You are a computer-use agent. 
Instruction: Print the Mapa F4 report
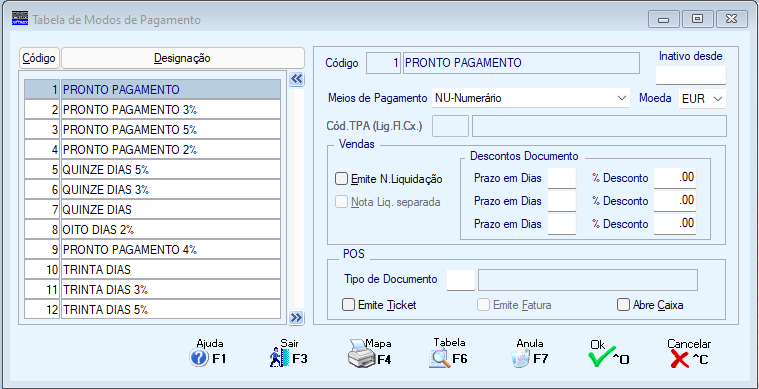[362, 355]
